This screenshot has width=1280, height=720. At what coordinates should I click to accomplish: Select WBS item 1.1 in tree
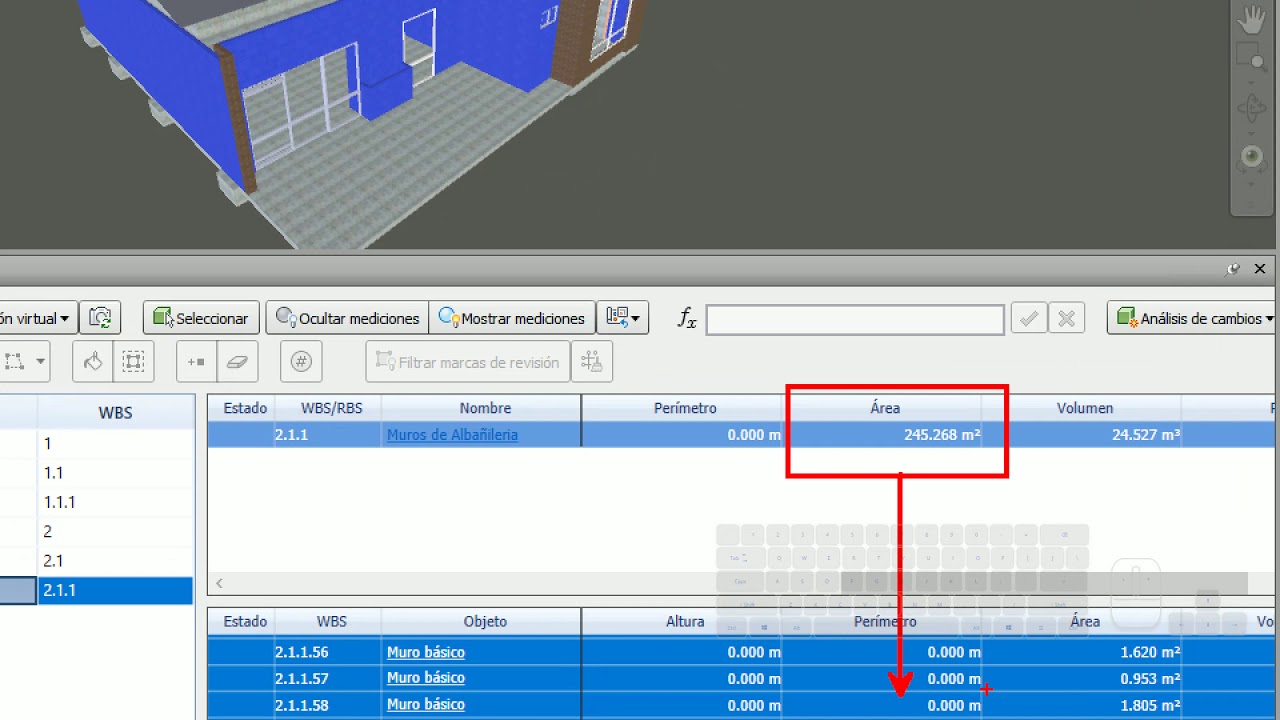115,473
